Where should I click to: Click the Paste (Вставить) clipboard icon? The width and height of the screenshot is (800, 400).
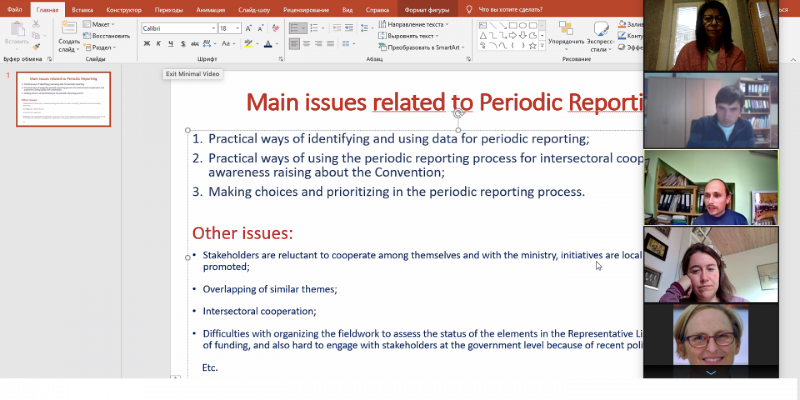17,29
